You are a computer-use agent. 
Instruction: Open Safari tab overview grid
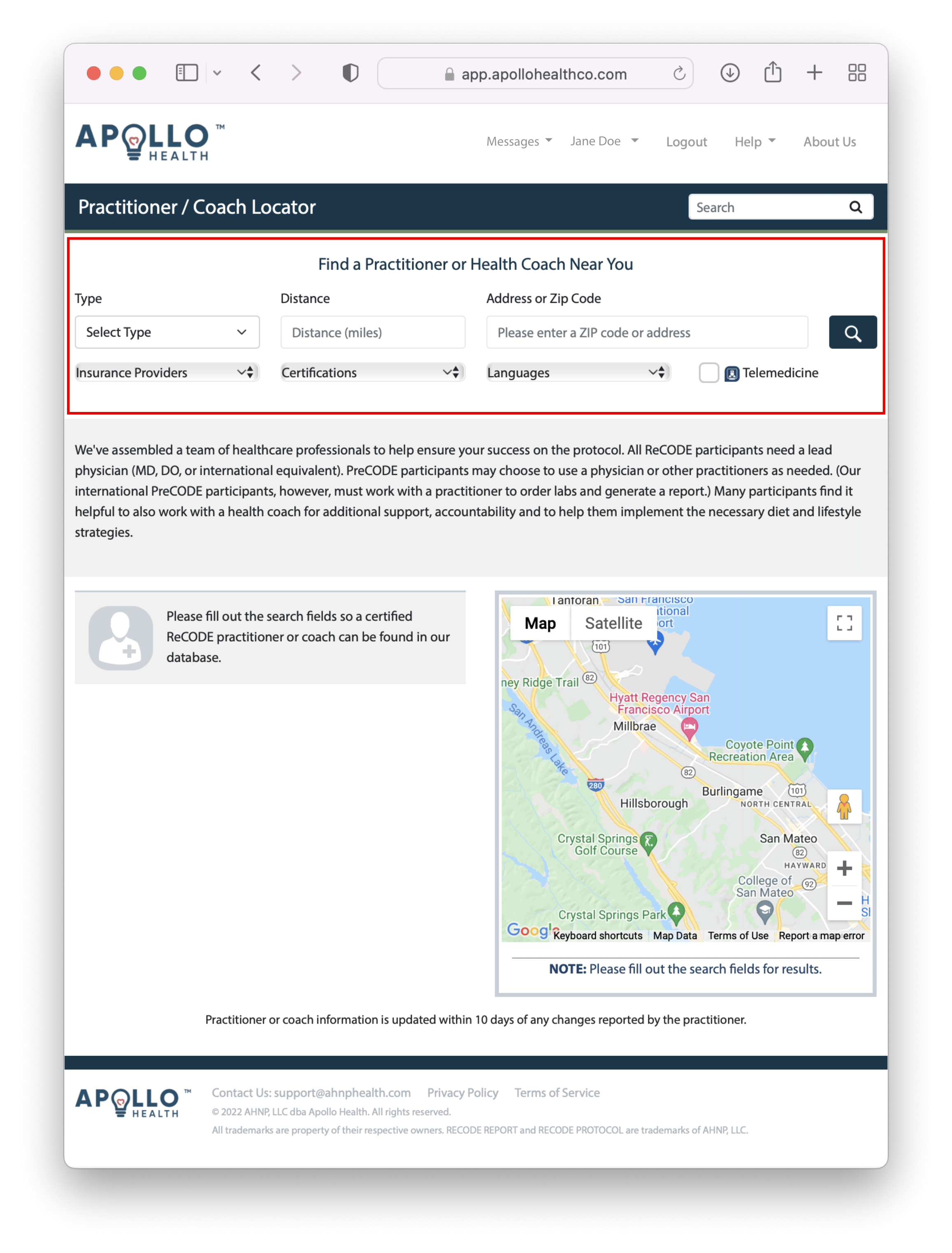point(856,73)
